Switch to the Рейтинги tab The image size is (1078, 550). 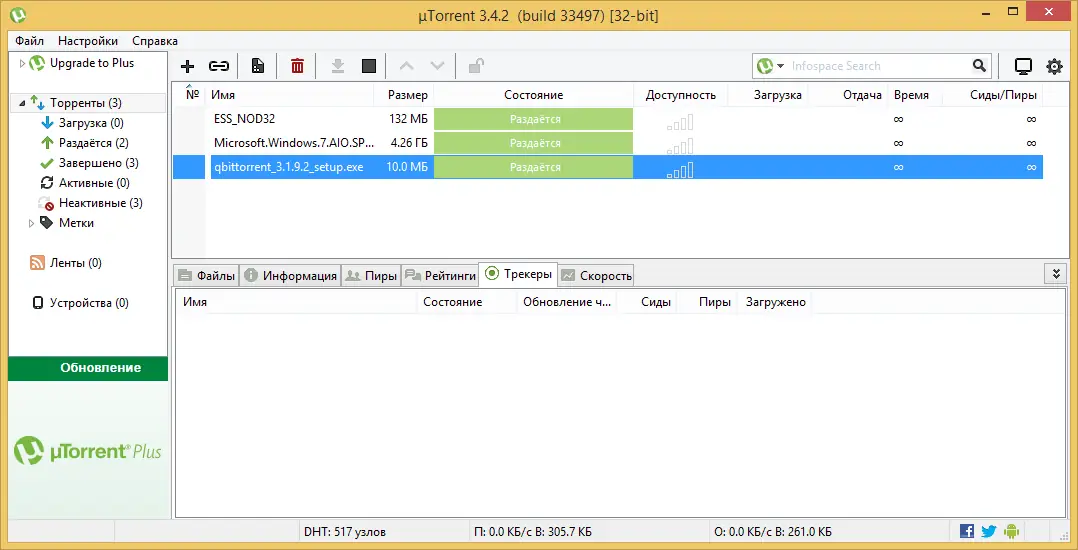pos(440,276)
